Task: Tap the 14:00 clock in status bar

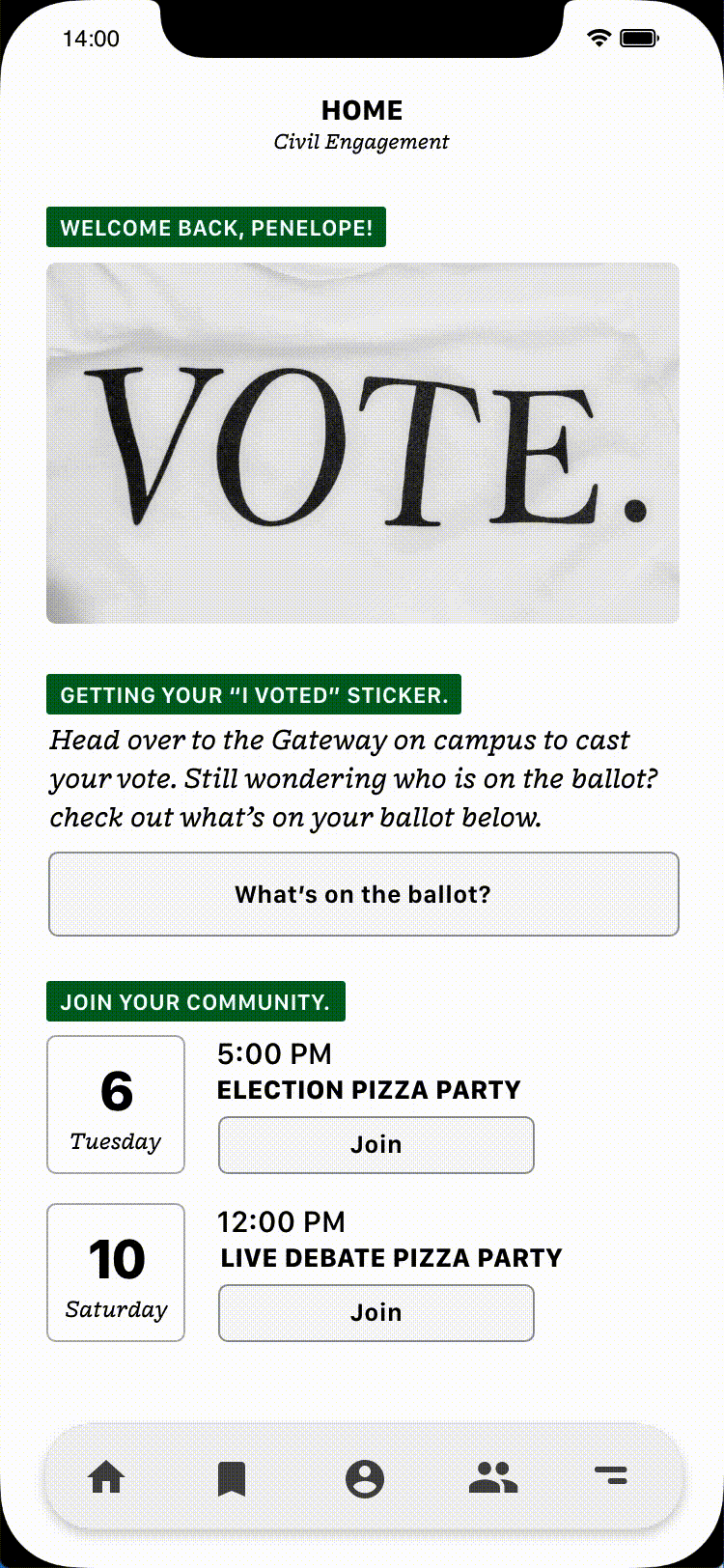Action: pos(91,39)
